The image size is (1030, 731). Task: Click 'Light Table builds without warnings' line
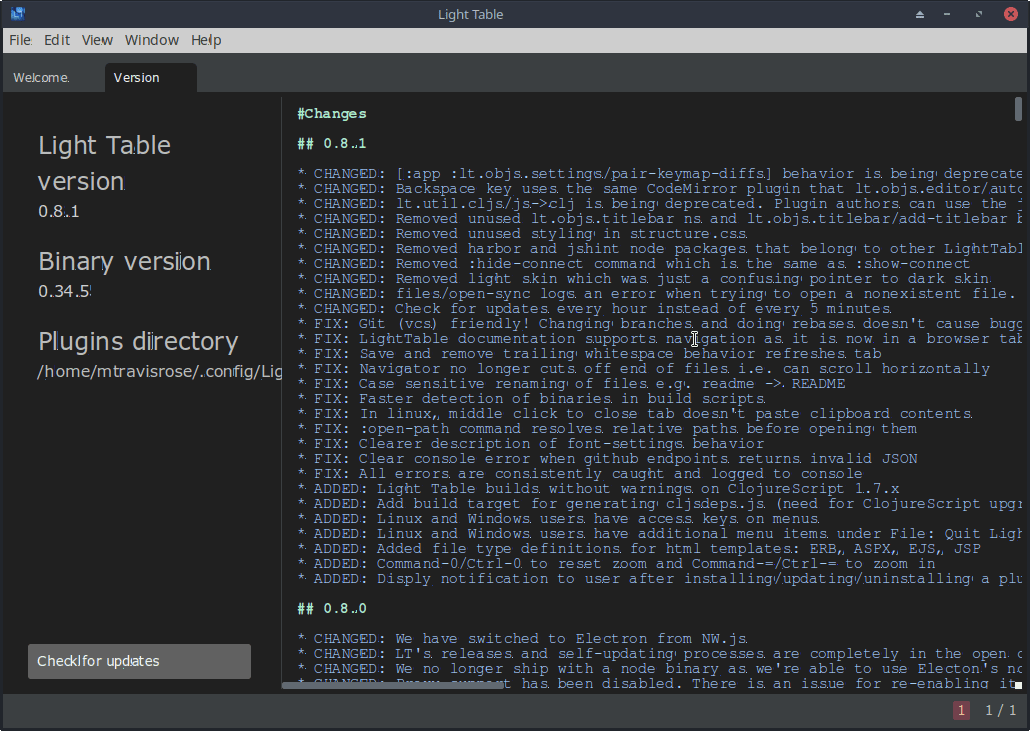598,489
